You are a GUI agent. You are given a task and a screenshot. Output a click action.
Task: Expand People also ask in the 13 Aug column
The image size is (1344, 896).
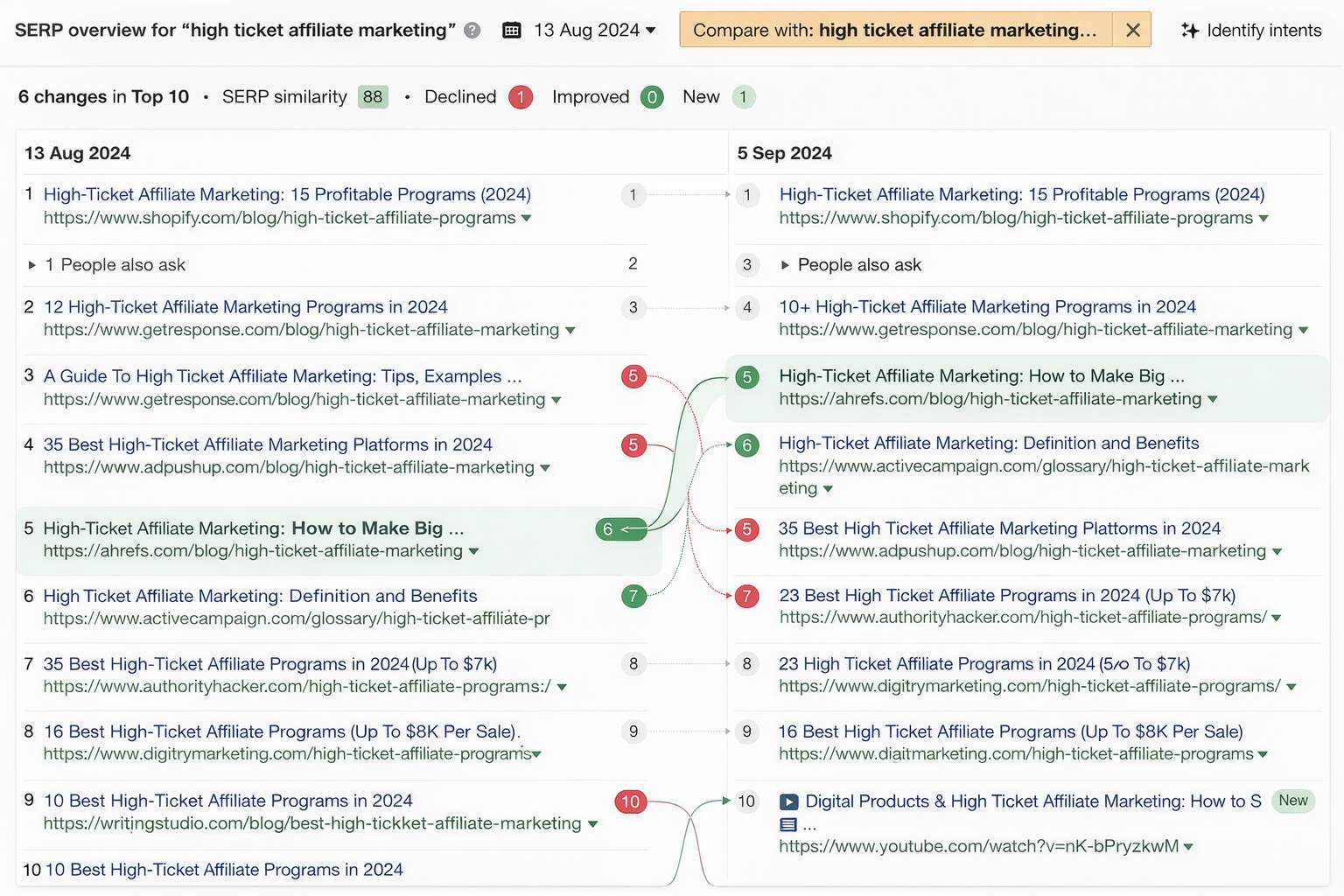(31, 264)
